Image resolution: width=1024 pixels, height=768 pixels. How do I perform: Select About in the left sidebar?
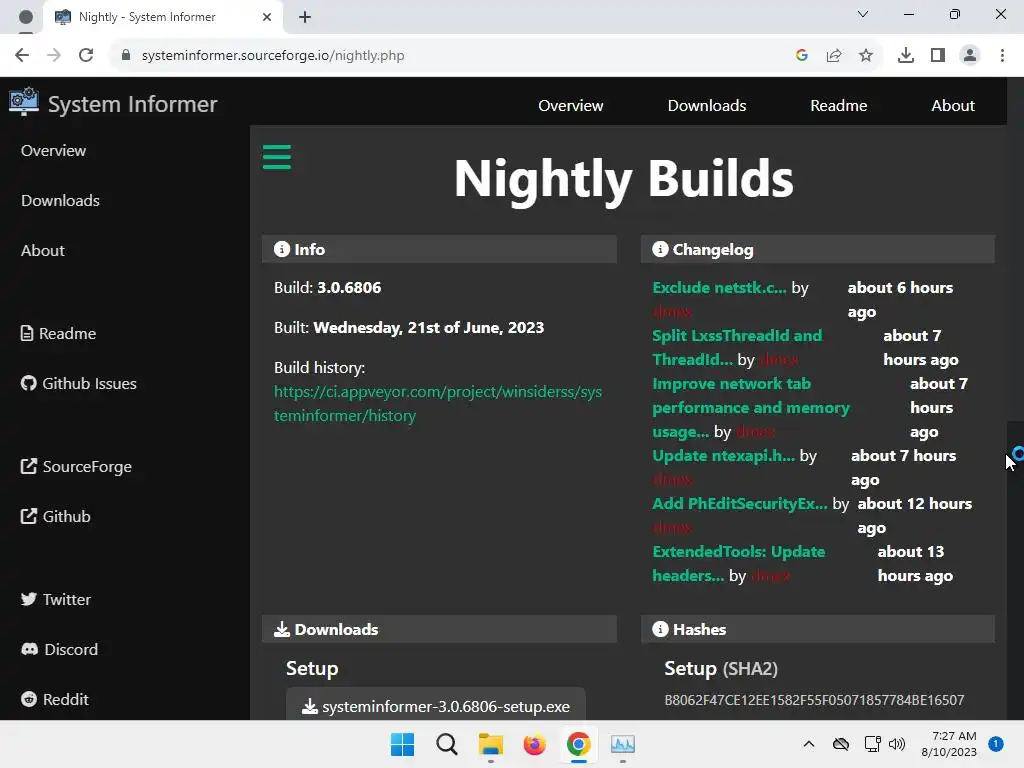(42, 251)
